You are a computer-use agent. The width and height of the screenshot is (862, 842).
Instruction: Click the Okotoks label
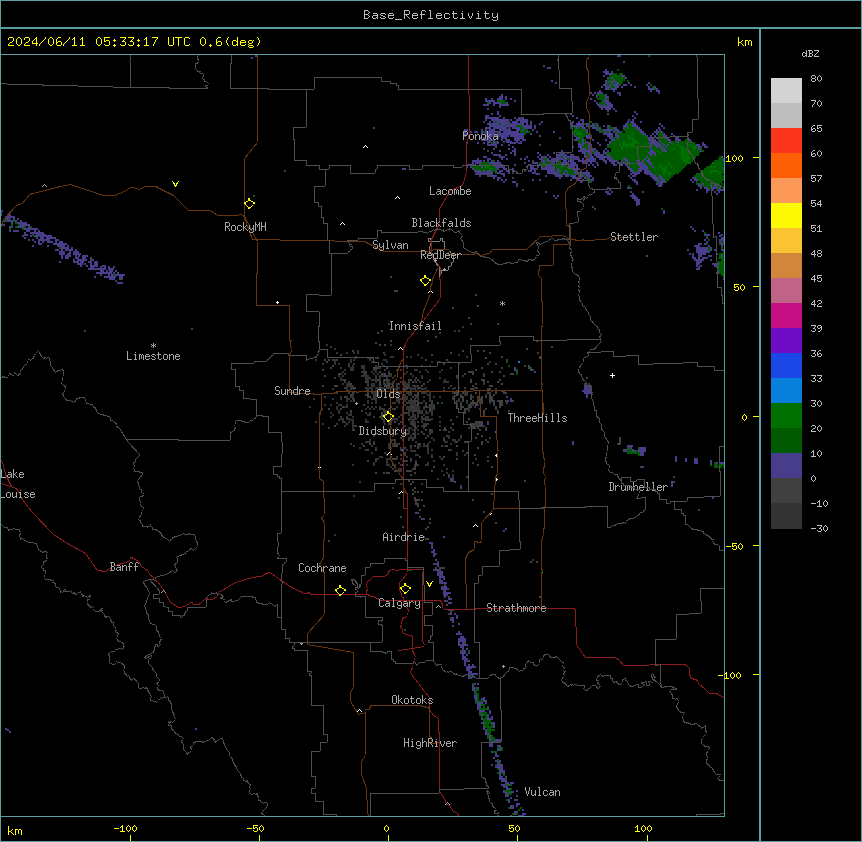pyautogui.click(x=412, y=700)
